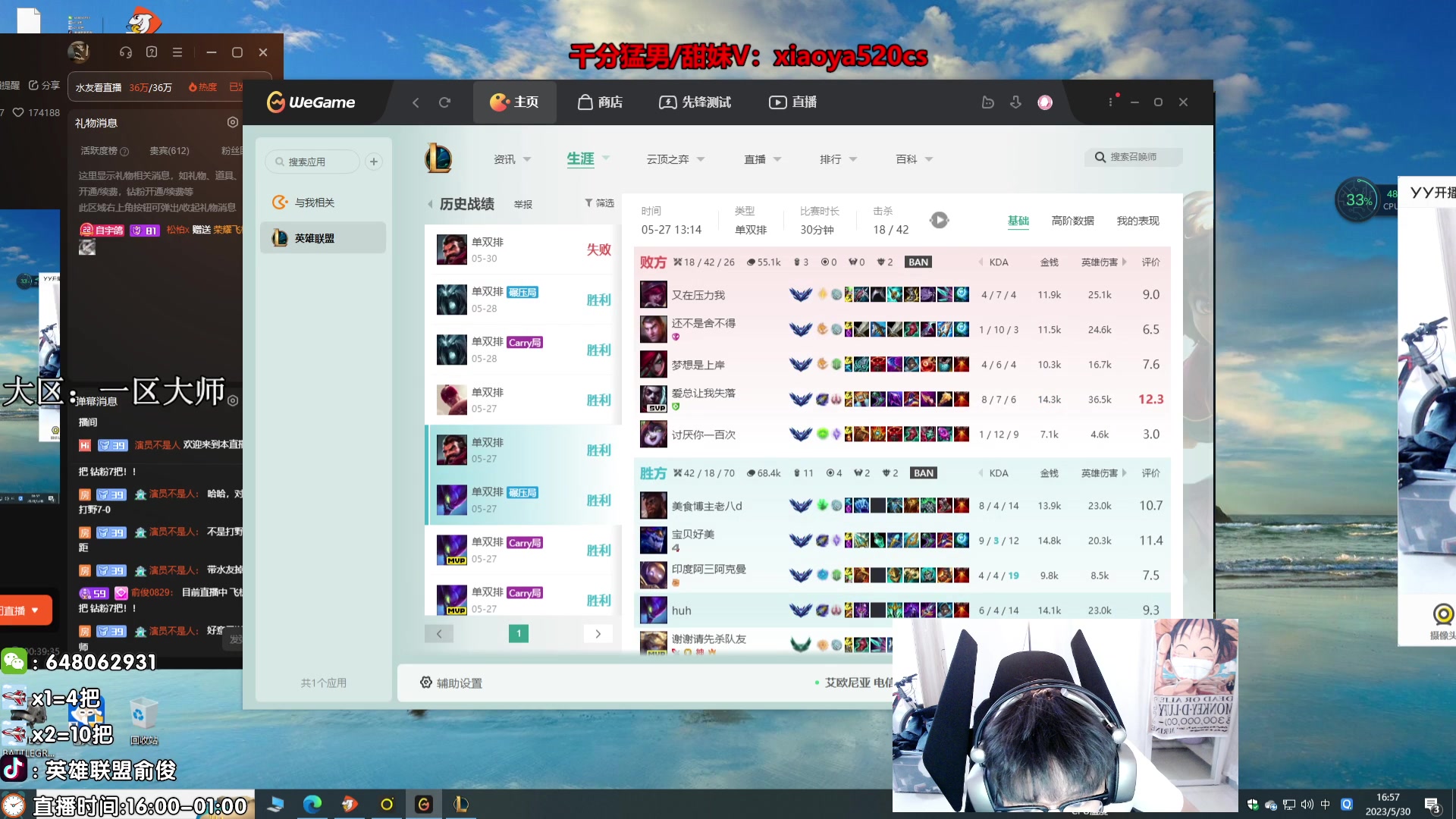Focus the 搜索应用 search field
The width and height of the screenshot is (1456, 819).
click(x=312, y=162)
